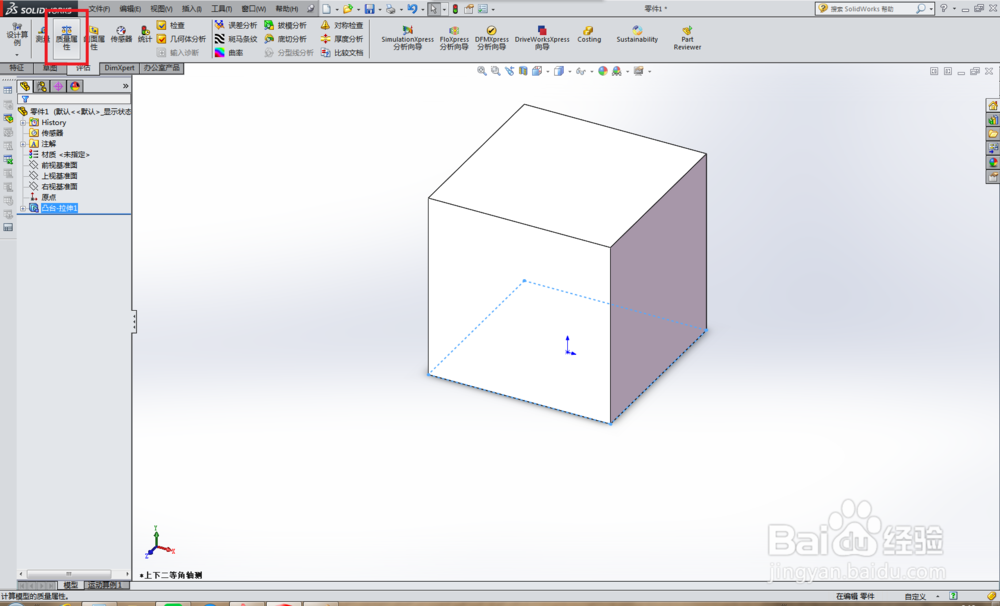The height and width of the screenshot is (606, 1000).
Task: Open the 帮助(H) menu
Action: click(x=286, y=9)
